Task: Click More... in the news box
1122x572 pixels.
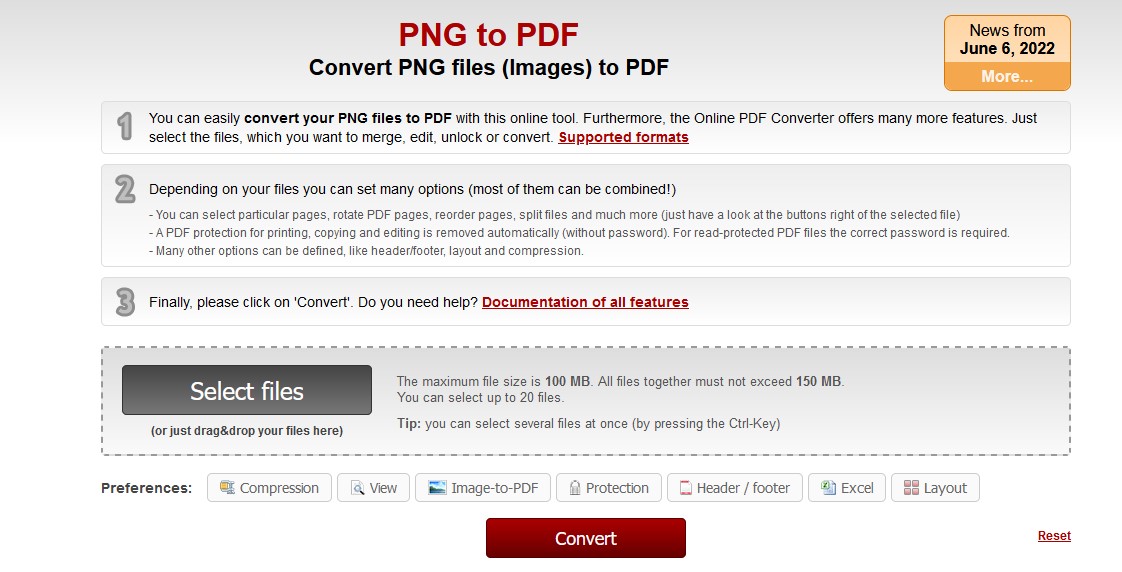Action: (1007, 77)
